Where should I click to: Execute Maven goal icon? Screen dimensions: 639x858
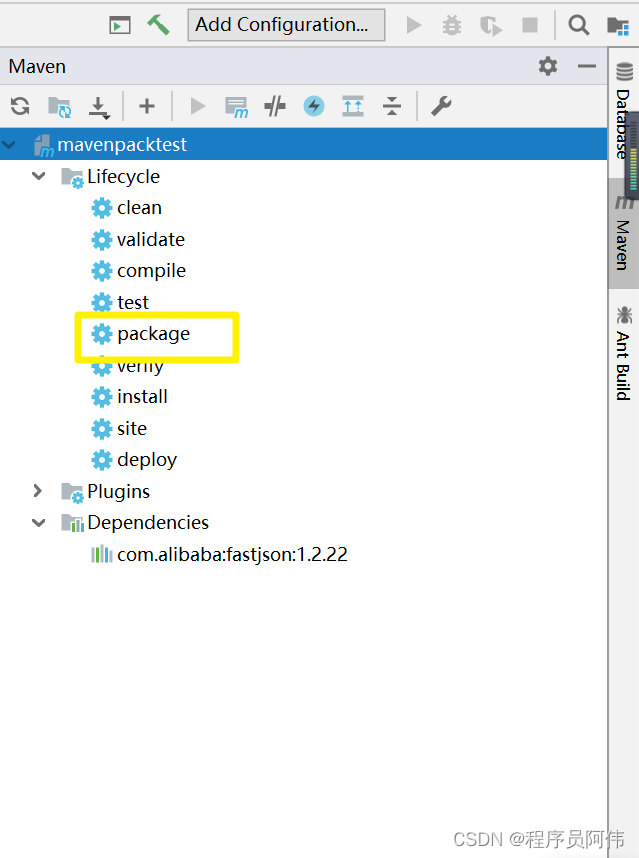click(236, 107)
